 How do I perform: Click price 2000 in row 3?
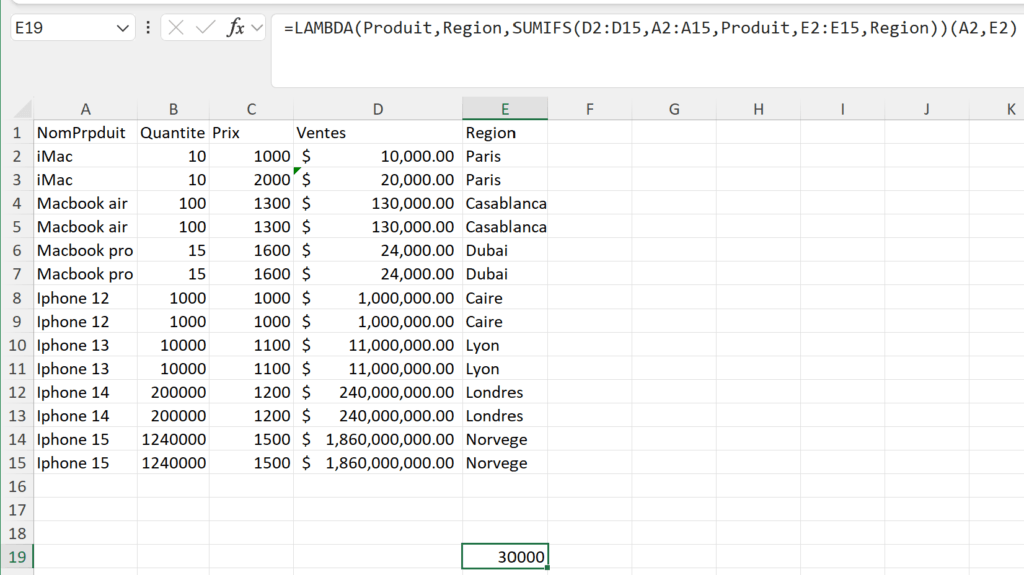(x=251, y=180)
